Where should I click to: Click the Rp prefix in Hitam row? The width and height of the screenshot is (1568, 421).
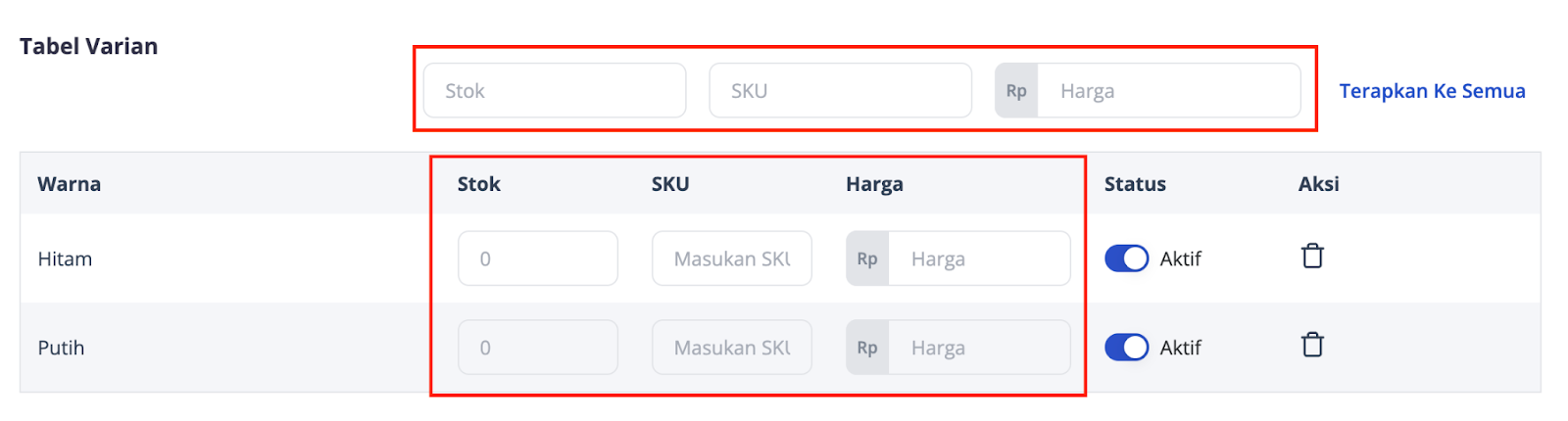tap(867, 258)
